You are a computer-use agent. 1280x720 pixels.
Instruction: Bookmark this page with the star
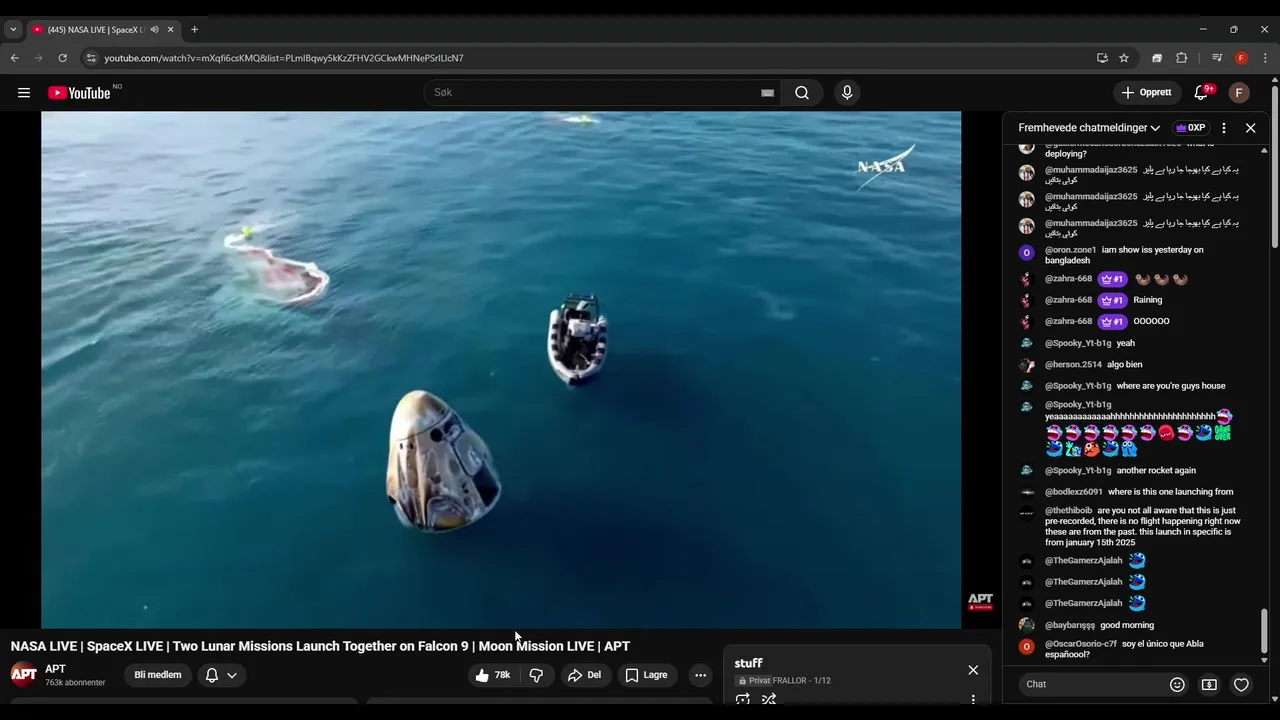pyautogui.click(x=1124, y=58)
